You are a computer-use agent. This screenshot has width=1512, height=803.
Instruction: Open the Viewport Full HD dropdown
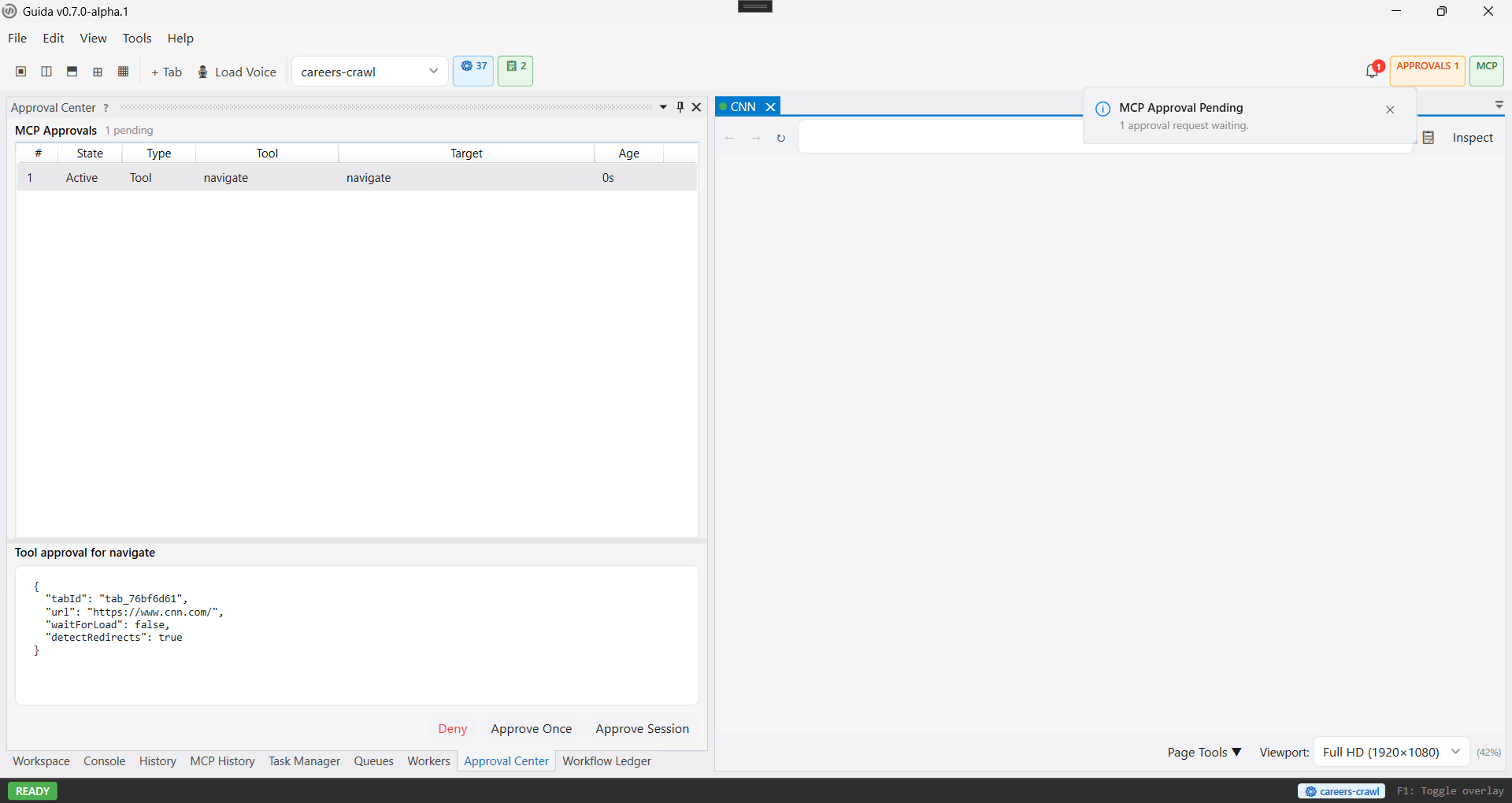point(1392,752)
